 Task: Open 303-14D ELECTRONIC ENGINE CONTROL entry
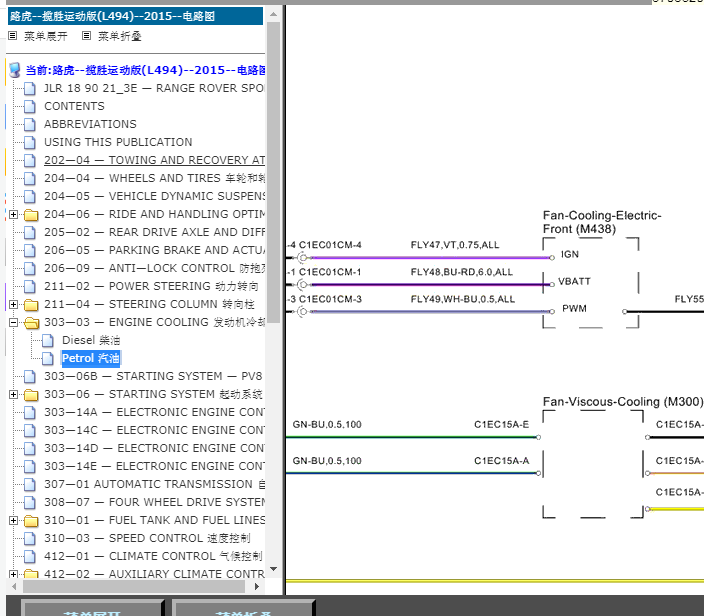(154, 448)
